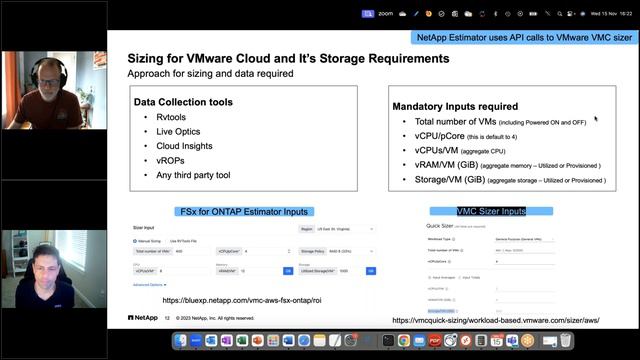
Task: Click the 'vCPU/pCore' mandatory input bullet
Action: coord(466,136)
